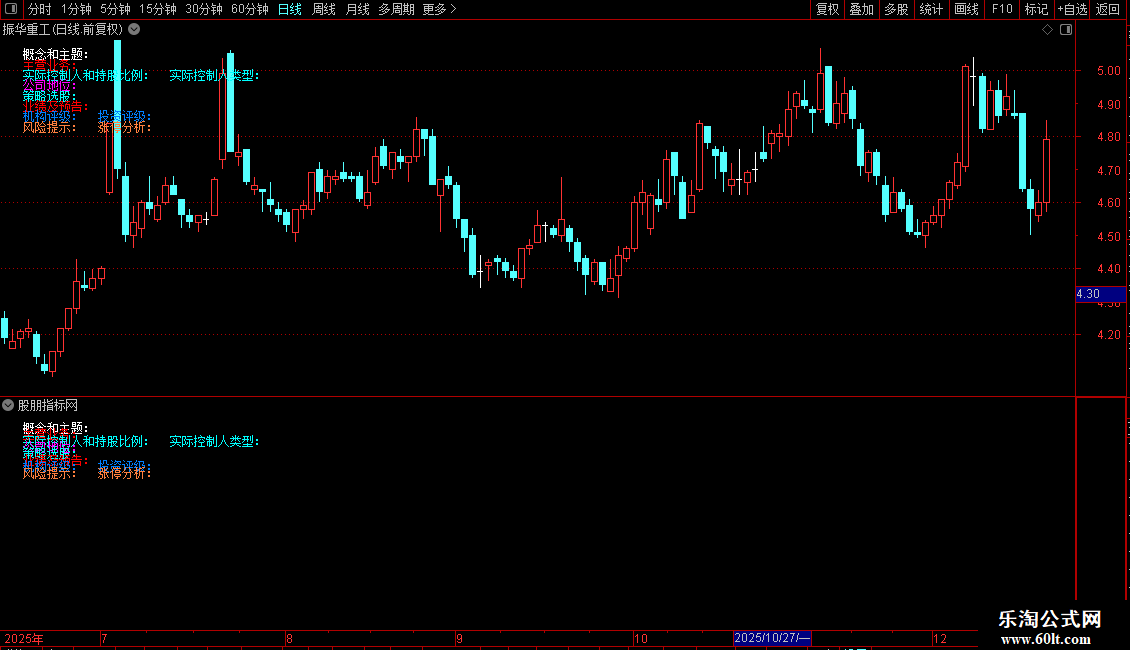This screenshot has width=1130, height=650.
Task: Click month 9 on the time axis
Action: pos(459,638)
